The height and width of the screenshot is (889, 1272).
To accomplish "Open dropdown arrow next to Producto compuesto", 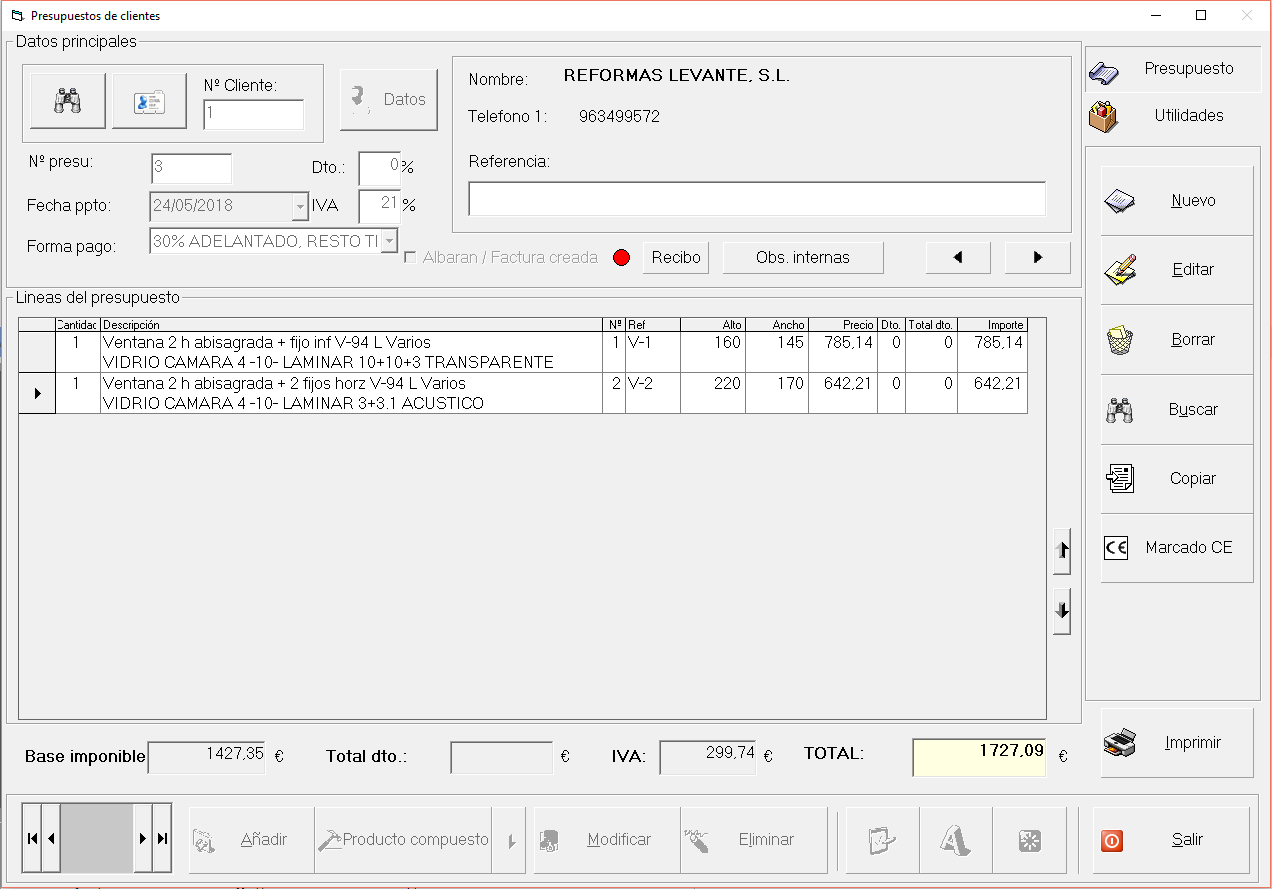I will (511, 841).
